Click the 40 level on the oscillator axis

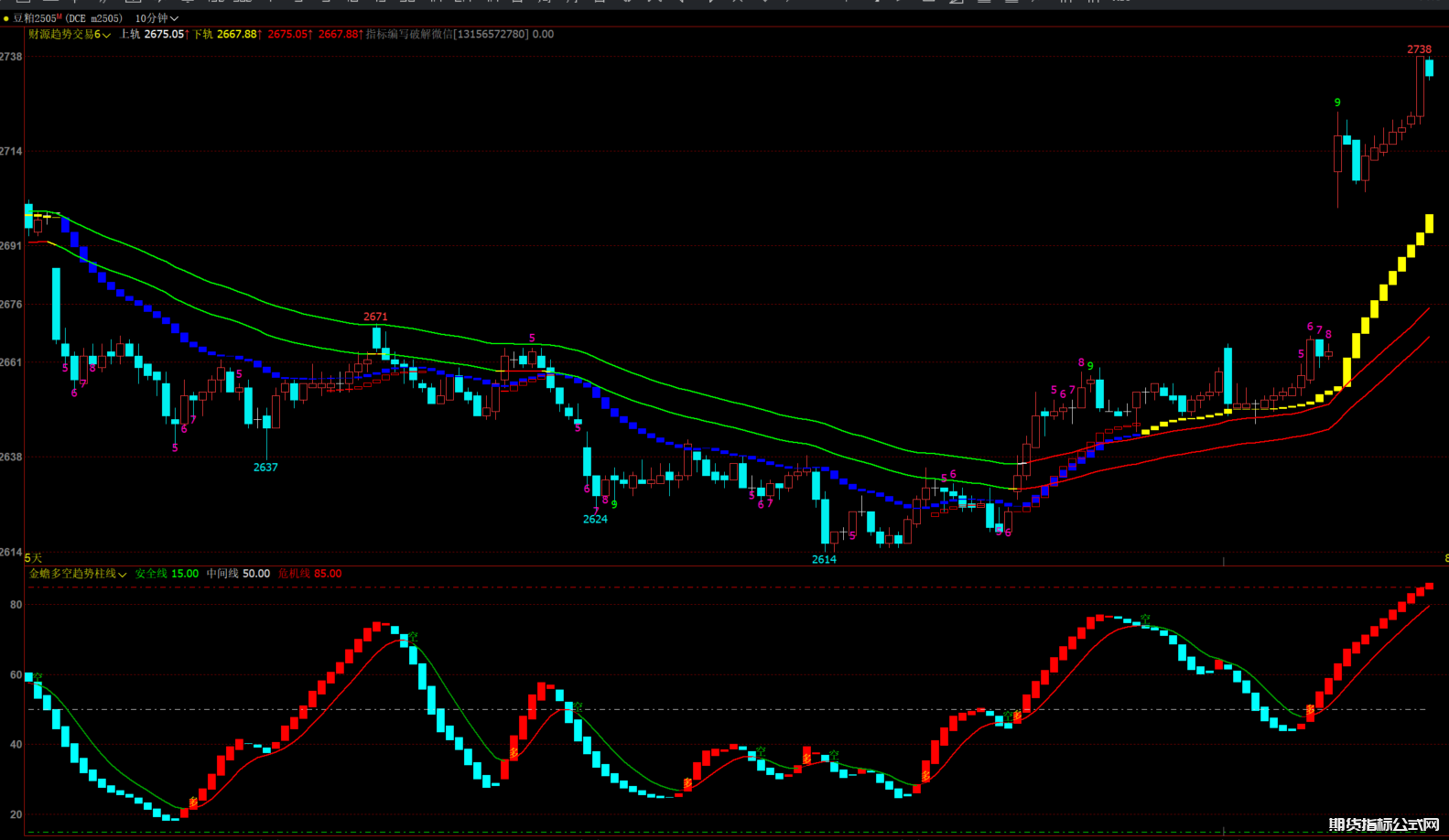point(16,745)
